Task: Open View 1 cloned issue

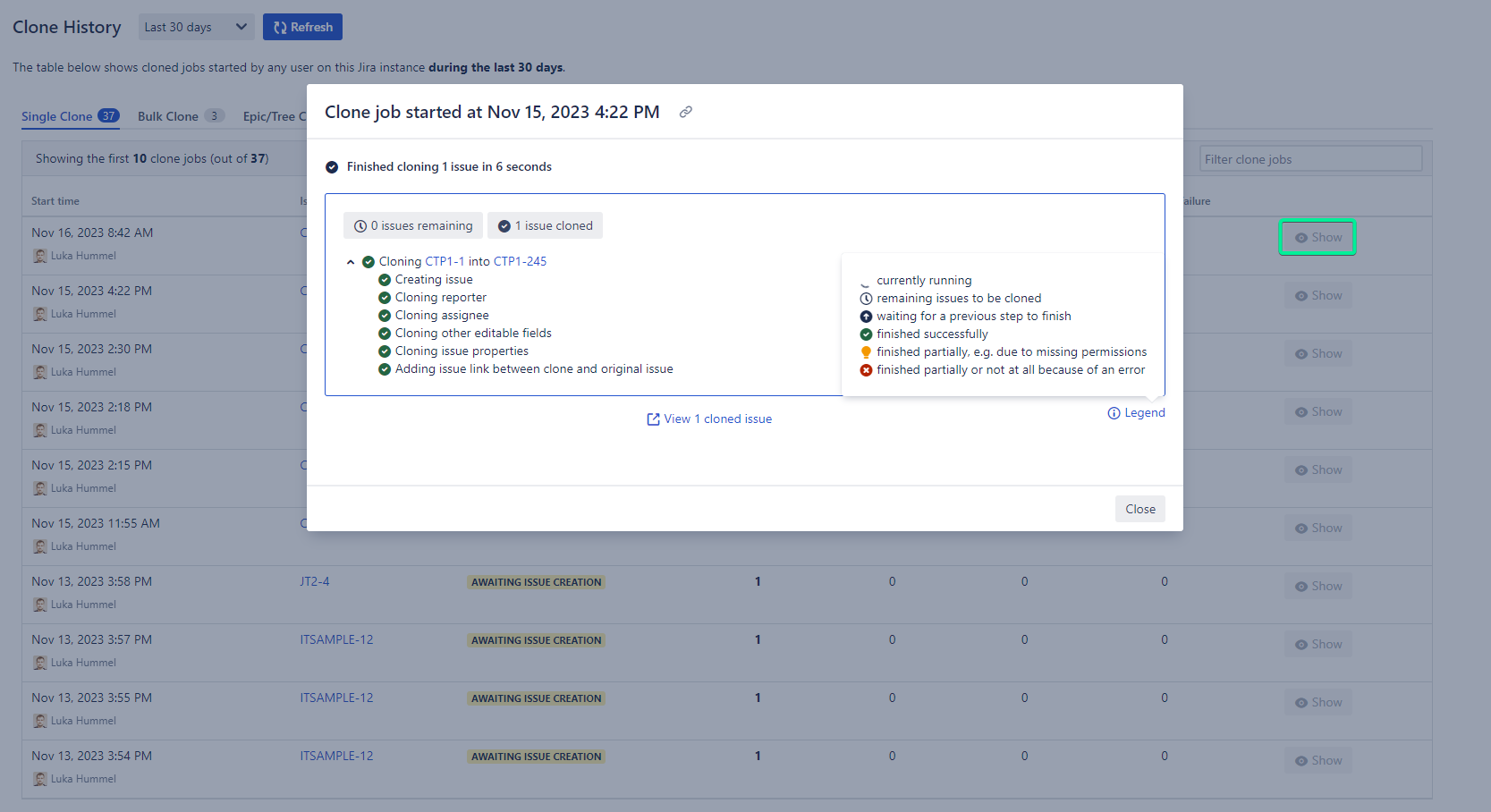Action: click(718, 419)
